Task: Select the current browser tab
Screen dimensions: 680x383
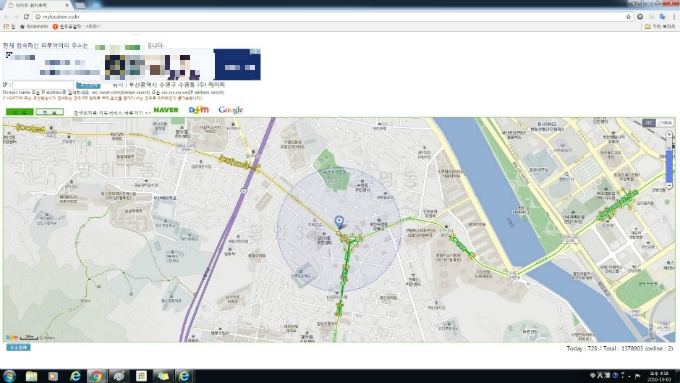Action: (x=38, y=5)
